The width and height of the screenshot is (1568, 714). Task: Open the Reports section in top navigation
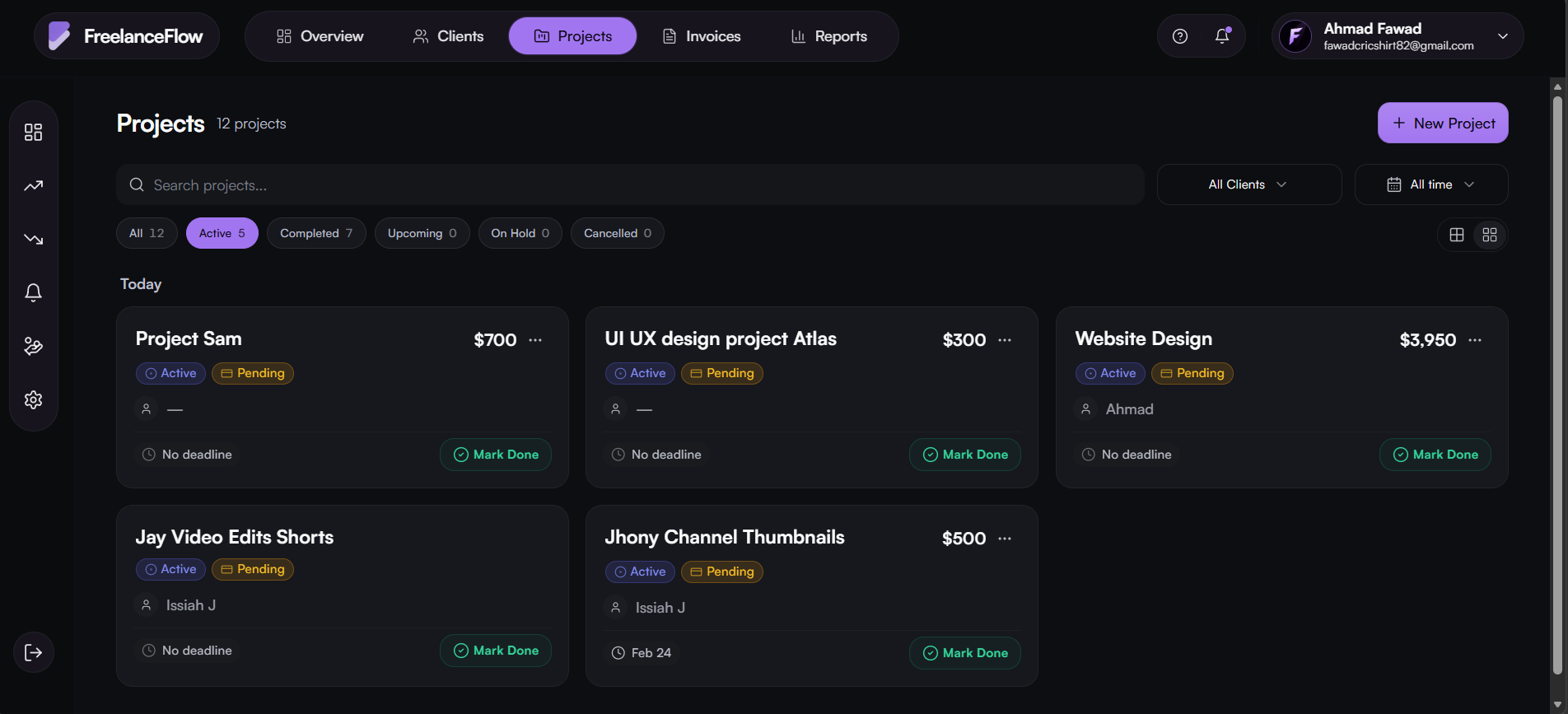[829, 35]
